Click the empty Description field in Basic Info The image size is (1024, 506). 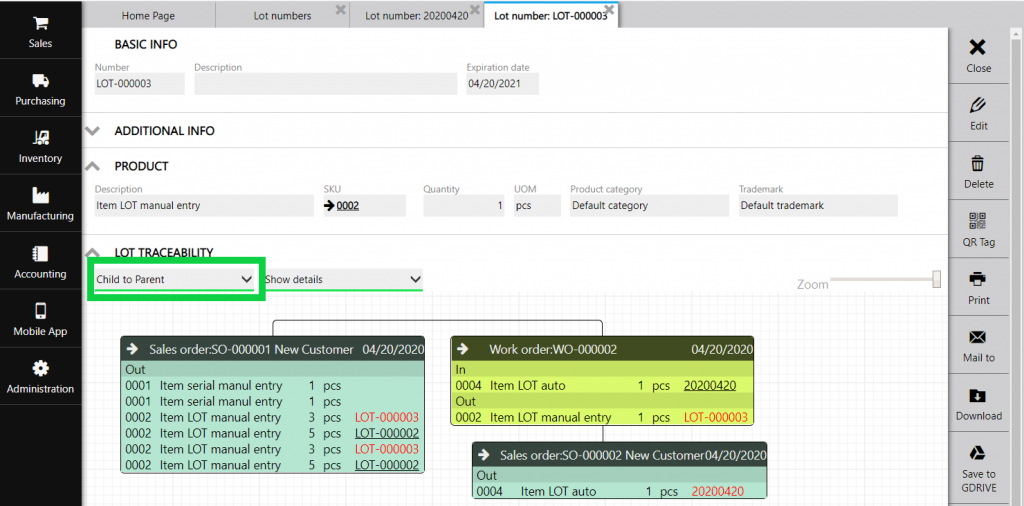(x=325, y=84)
